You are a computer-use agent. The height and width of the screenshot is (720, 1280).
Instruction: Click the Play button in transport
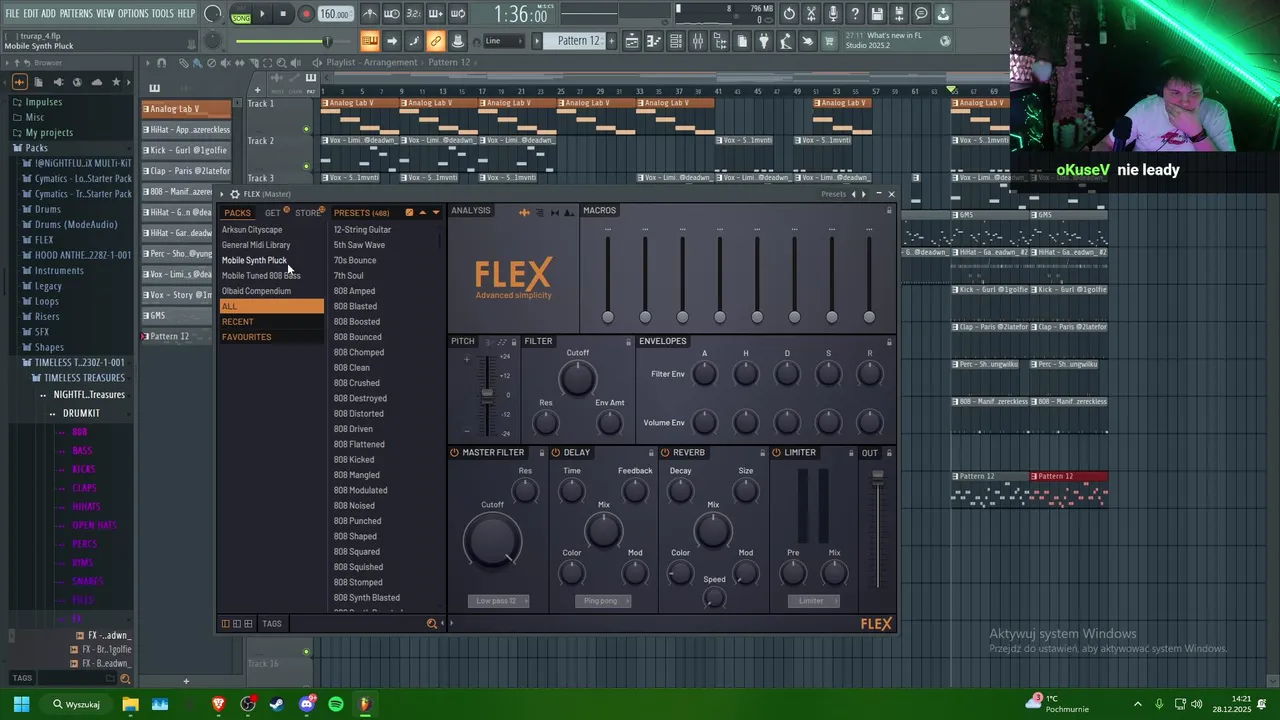pyautogui.click(x=262, y=14)
